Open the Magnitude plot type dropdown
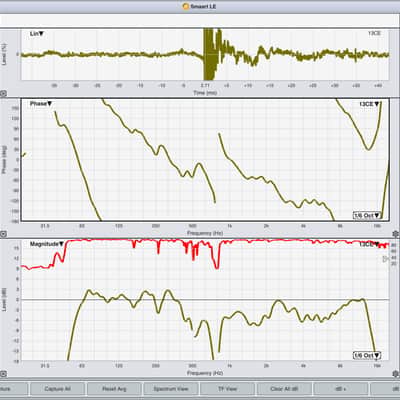 (x=47, y=244)
